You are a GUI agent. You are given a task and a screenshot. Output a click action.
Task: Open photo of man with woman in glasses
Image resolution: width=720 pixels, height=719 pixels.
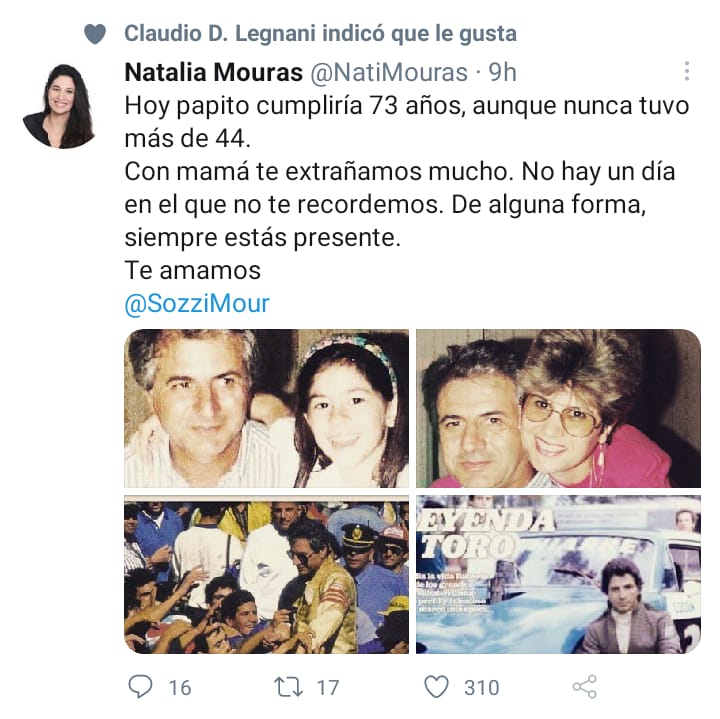[558, 408]
